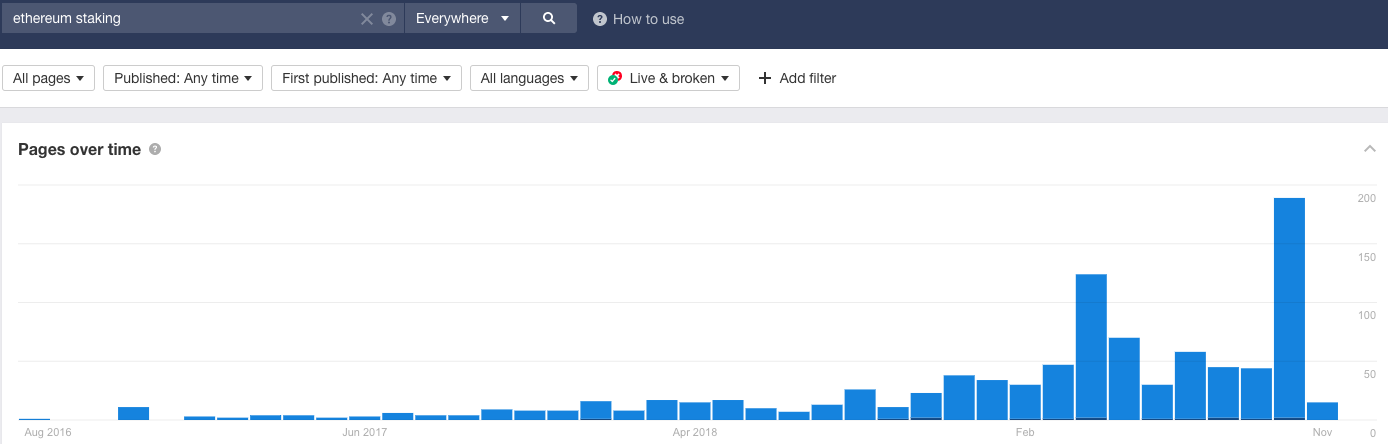1388x444 pixels.
Task: Click the How to use help icon
Action: (600, 19)
